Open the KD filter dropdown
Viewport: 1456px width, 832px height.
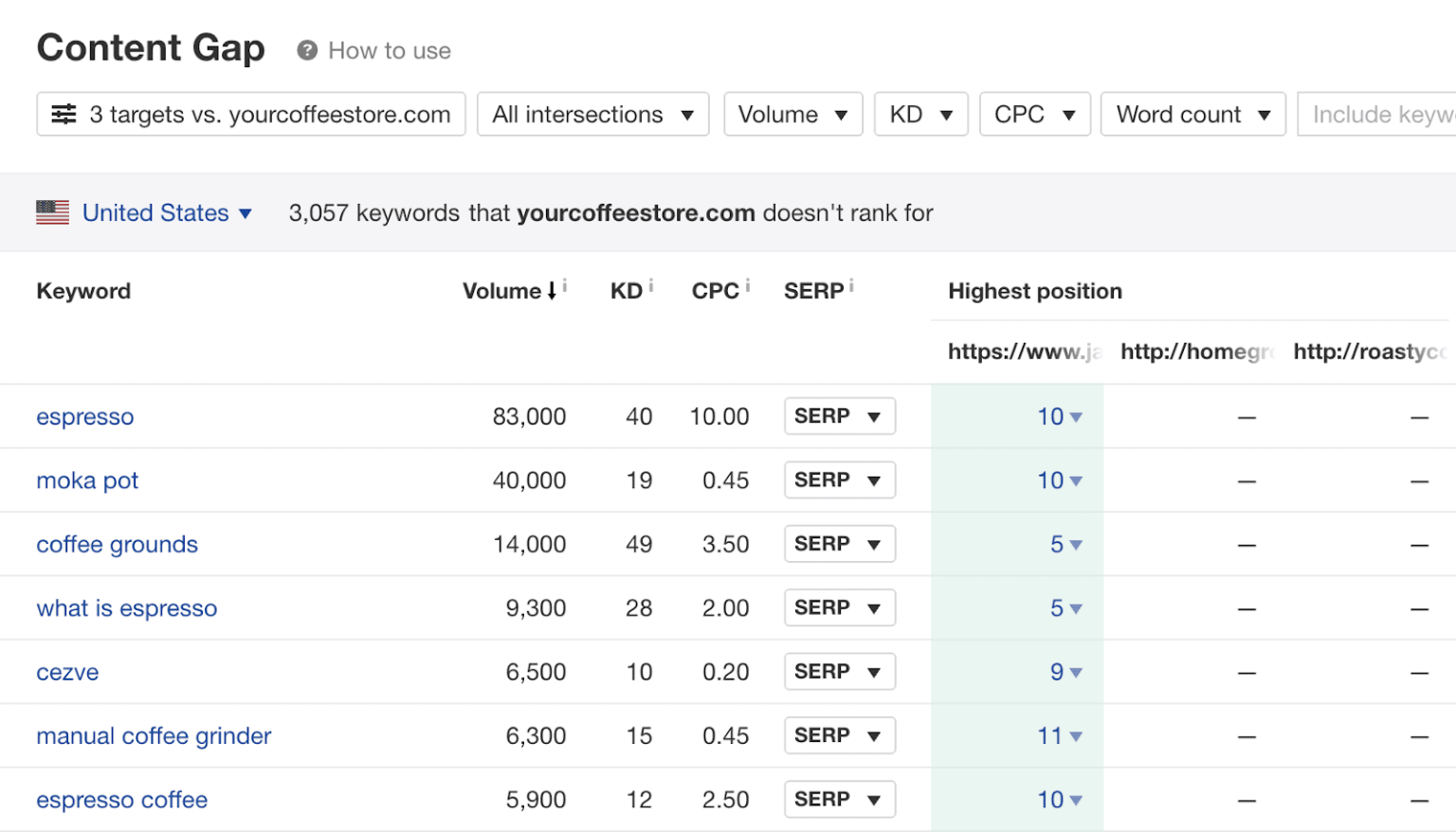coord(920,115)
